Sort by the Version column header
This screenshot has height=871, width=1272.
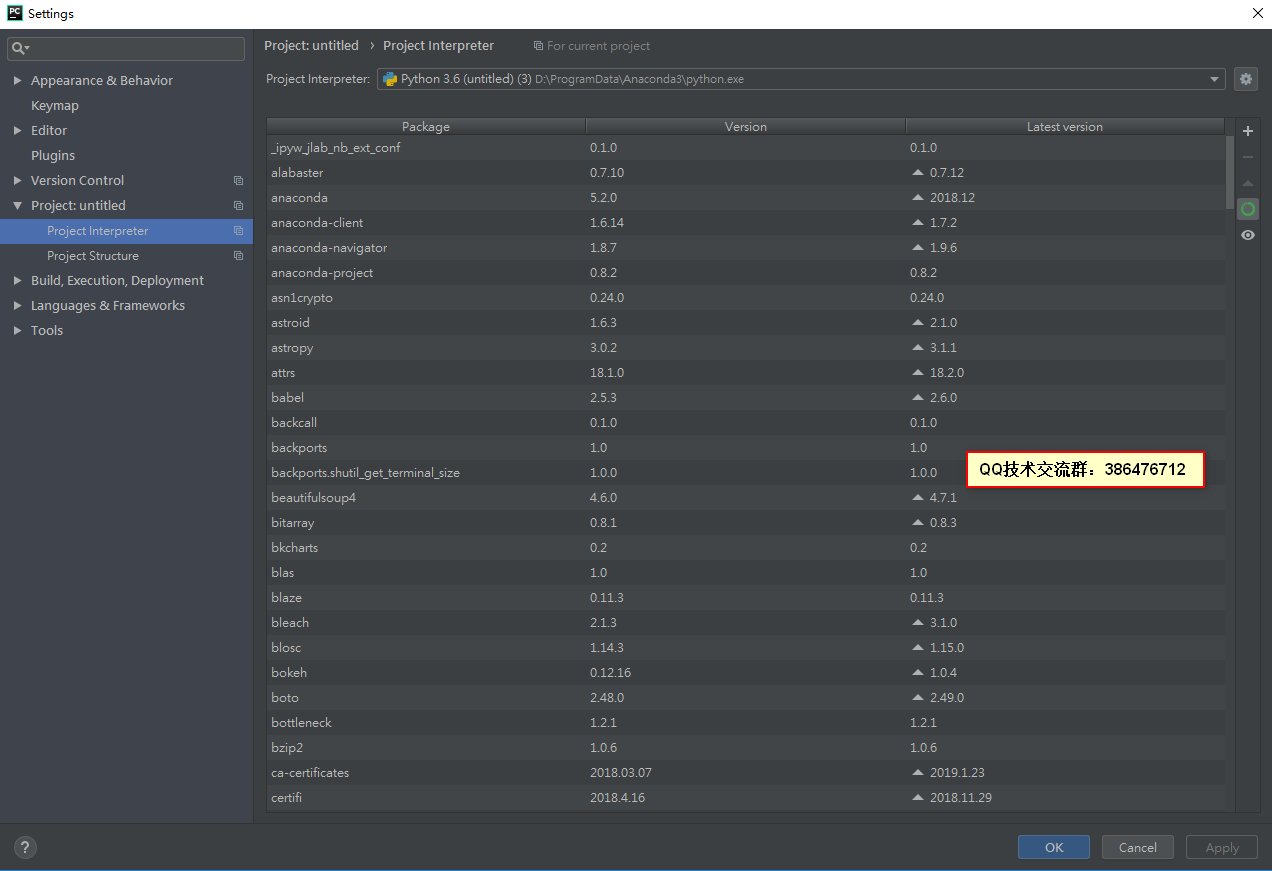click(x=746, y=127)
